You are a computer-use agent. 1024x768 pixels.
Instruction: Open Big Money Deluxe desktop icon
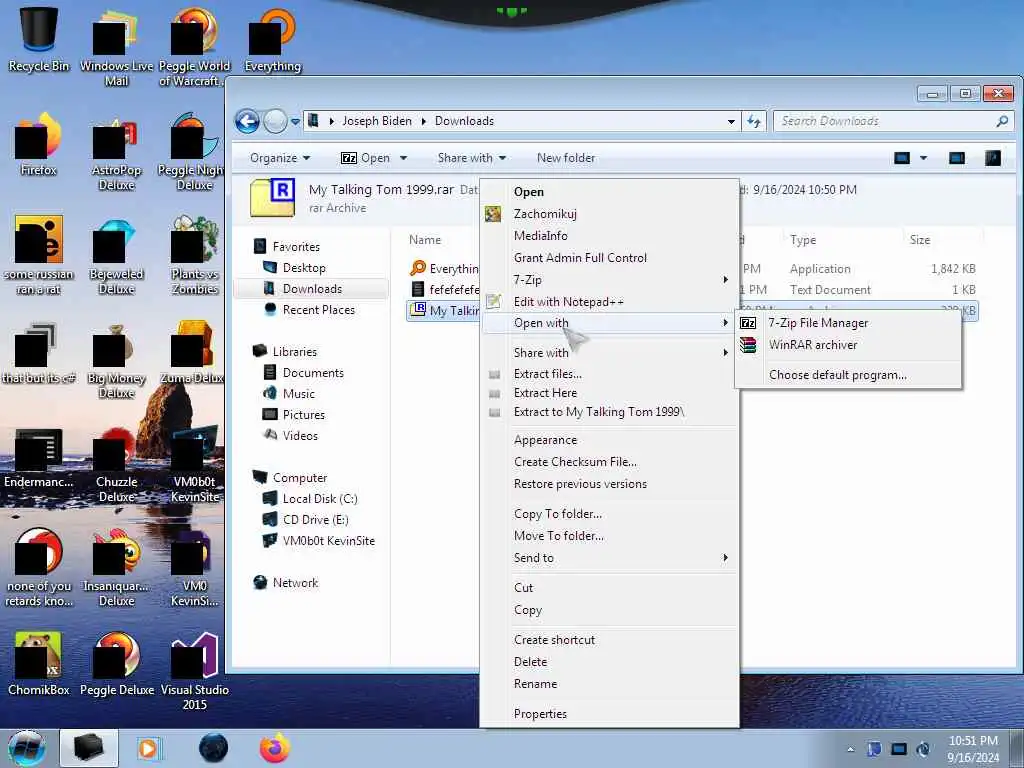(116, 360)
